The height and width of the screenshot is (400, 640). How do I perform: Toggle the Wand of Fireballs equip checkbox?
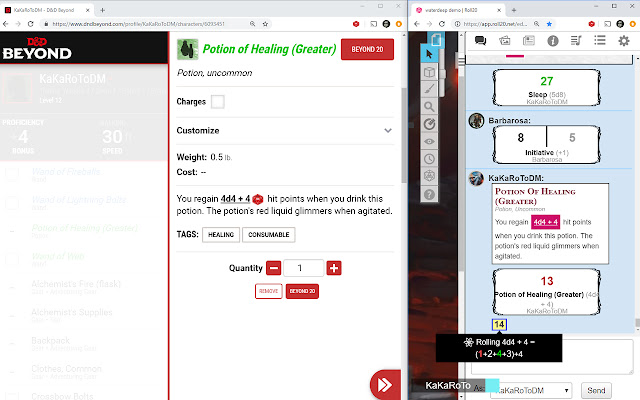click(x=12, y=174)
